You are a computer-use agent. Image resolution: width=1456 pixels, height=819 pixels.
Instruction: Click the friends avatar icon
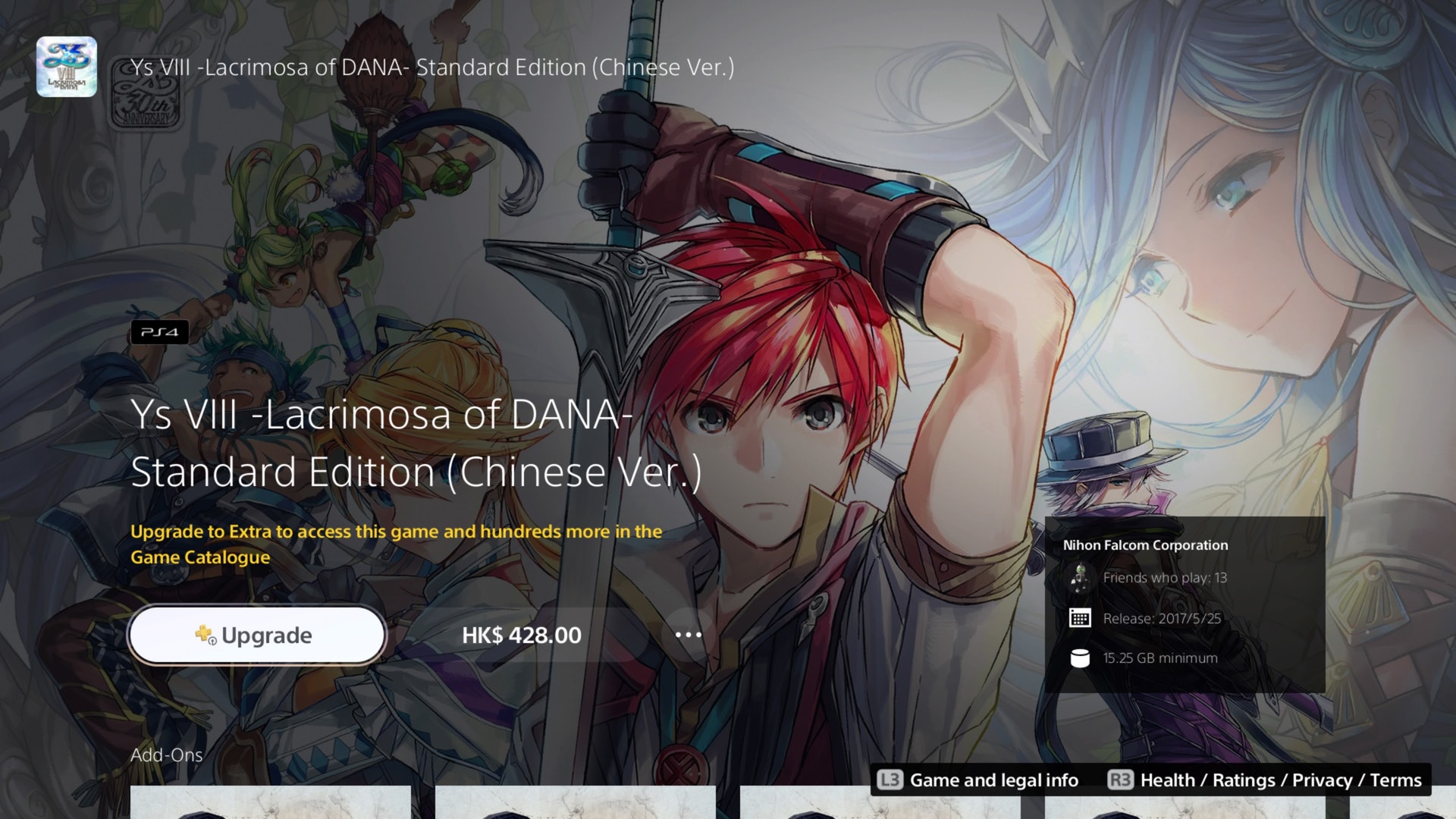1080,578
